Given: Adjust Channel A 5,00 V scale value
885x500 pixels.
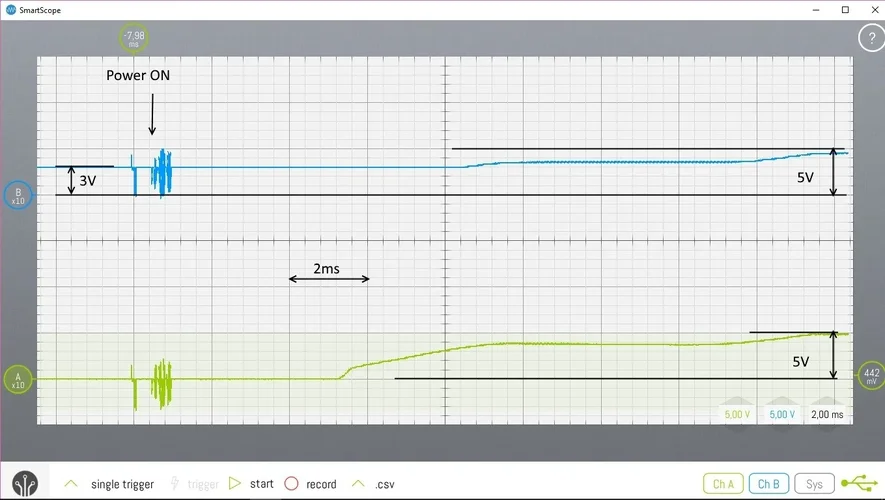Looking at the screenshot, I should click(737, 414).
